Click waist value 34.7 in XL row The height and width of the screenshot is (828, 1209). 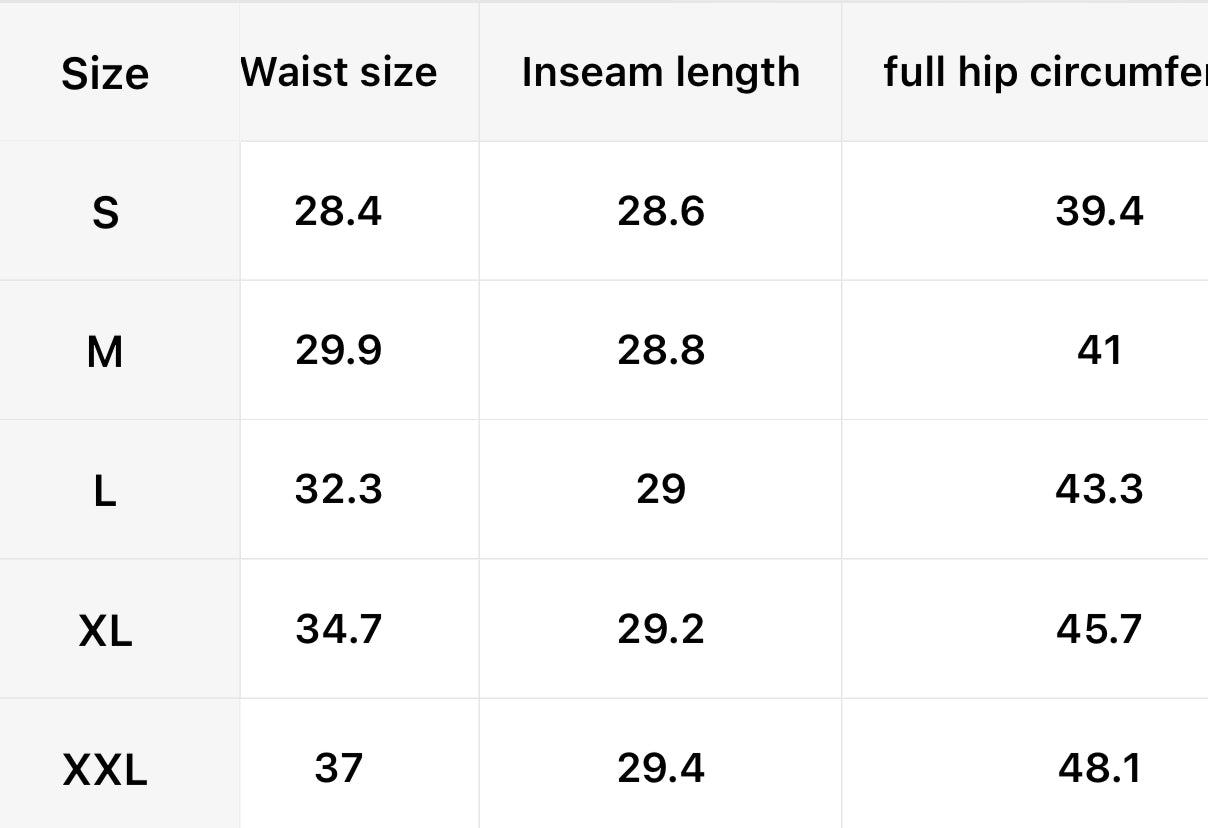(x=338, y=629)
